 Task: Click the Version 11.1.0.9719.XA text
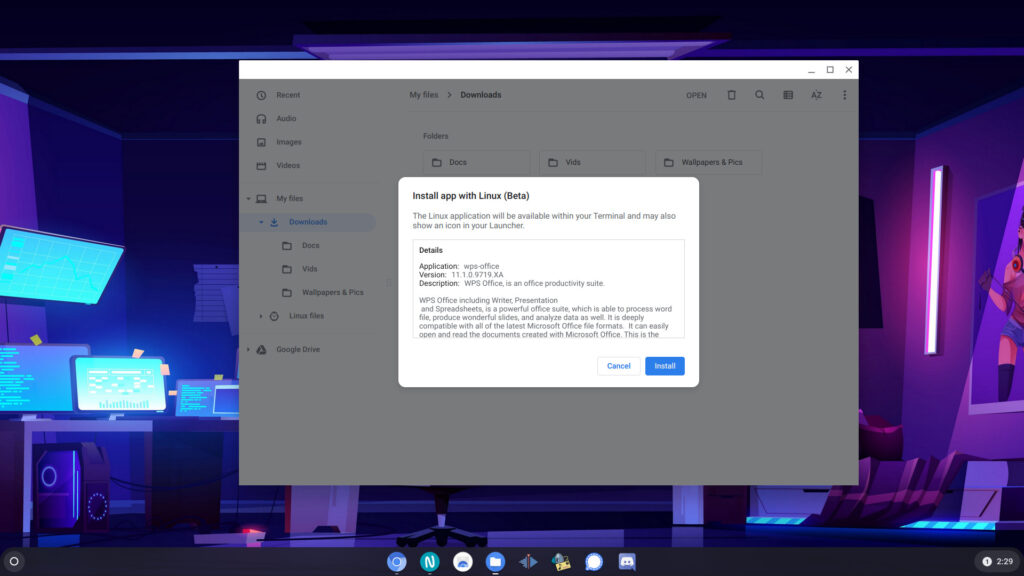461,275
